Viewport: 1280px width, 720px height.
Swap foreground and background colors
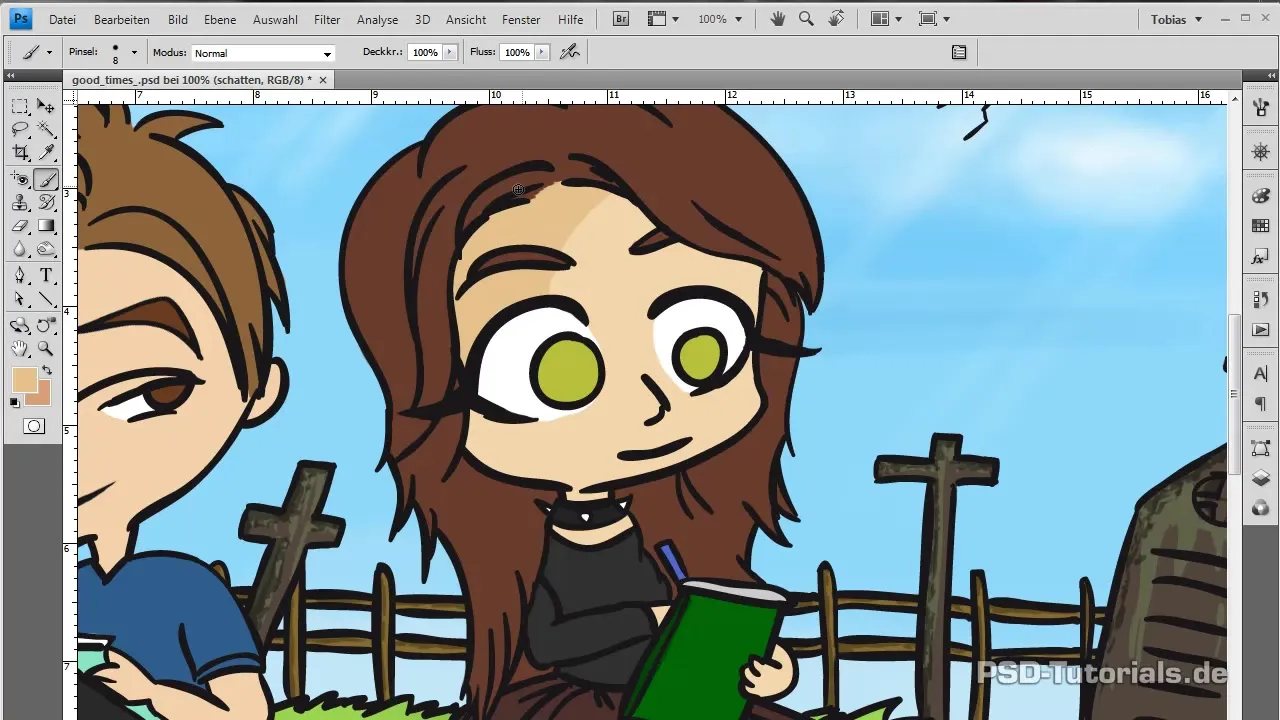46,370
